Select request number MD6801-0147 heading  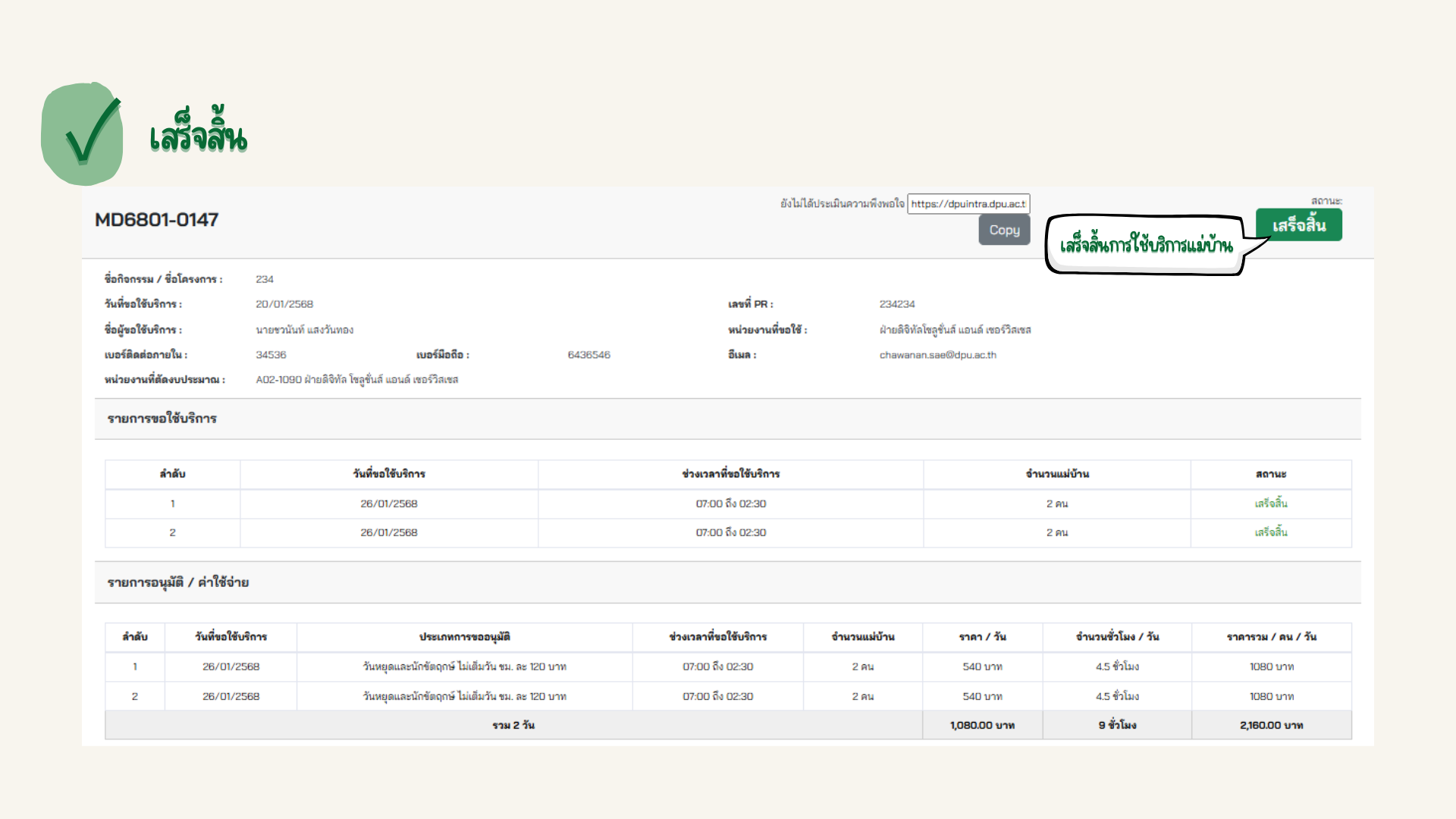(156, 220)
